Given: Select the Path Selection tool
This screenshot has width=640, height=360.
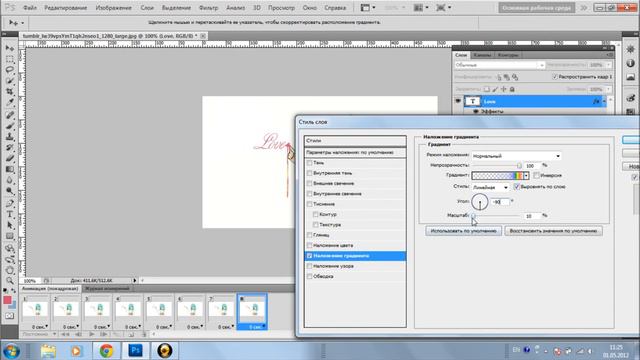Looking at the screenshot, I should 10,225.
